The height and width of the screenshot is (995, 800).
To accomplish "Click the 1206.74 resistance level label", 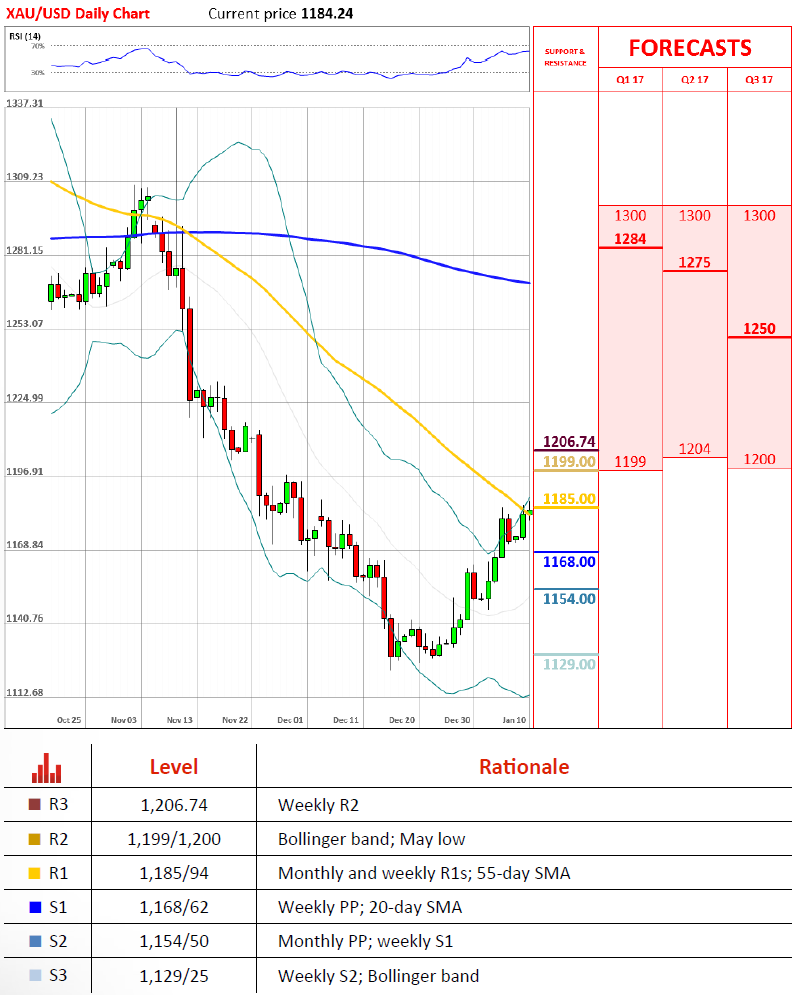I will point(569,441).
